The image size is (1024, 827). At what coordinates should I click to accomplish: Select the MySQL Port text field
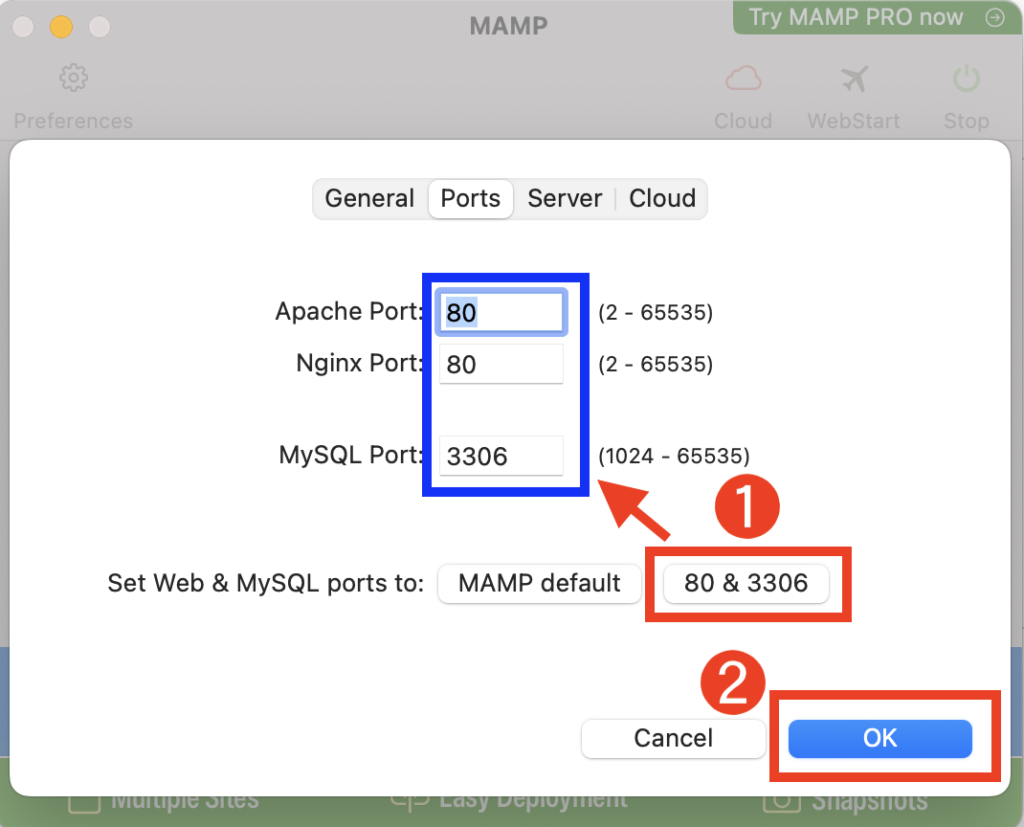[502, 457]
